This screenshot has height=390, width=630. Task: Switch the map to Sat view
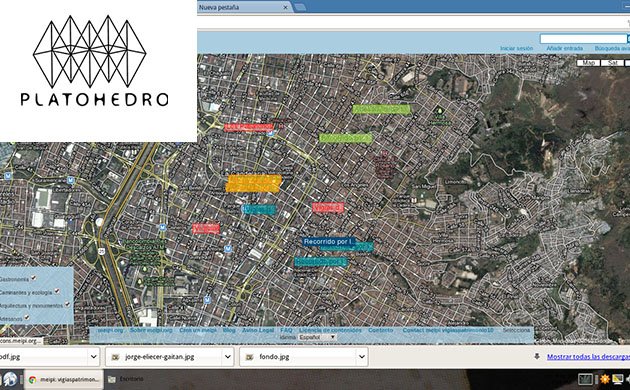coord(612,63)
